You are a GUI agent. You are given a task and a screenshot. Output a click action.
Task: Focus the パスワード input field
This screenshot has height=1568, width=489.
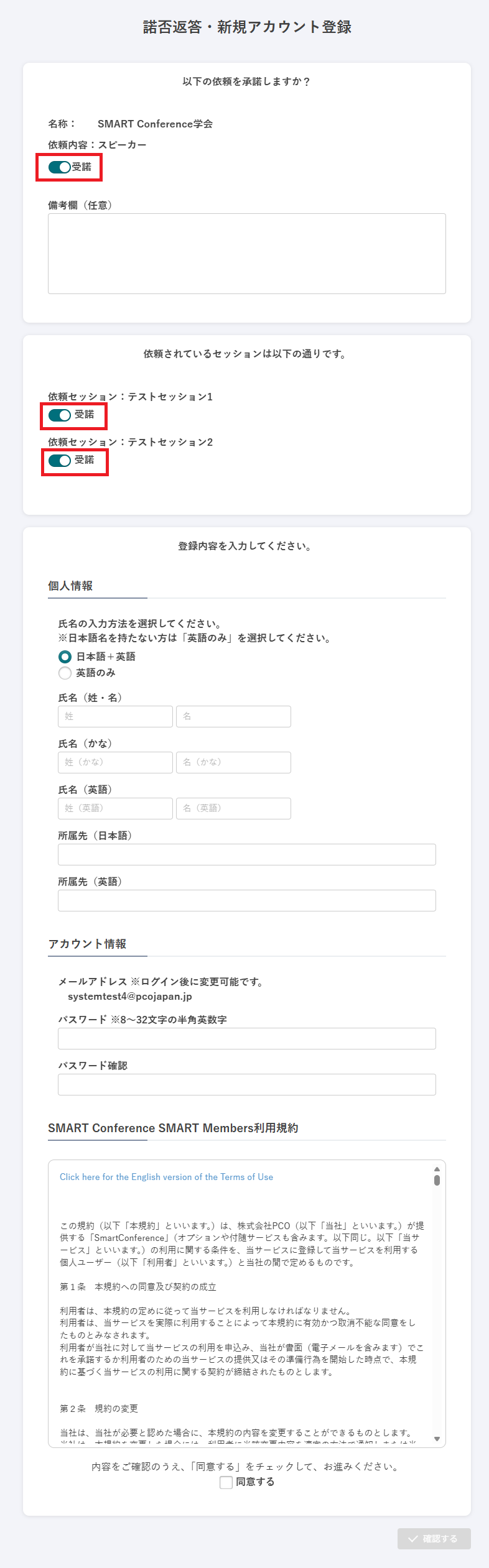coord(246,1038)
